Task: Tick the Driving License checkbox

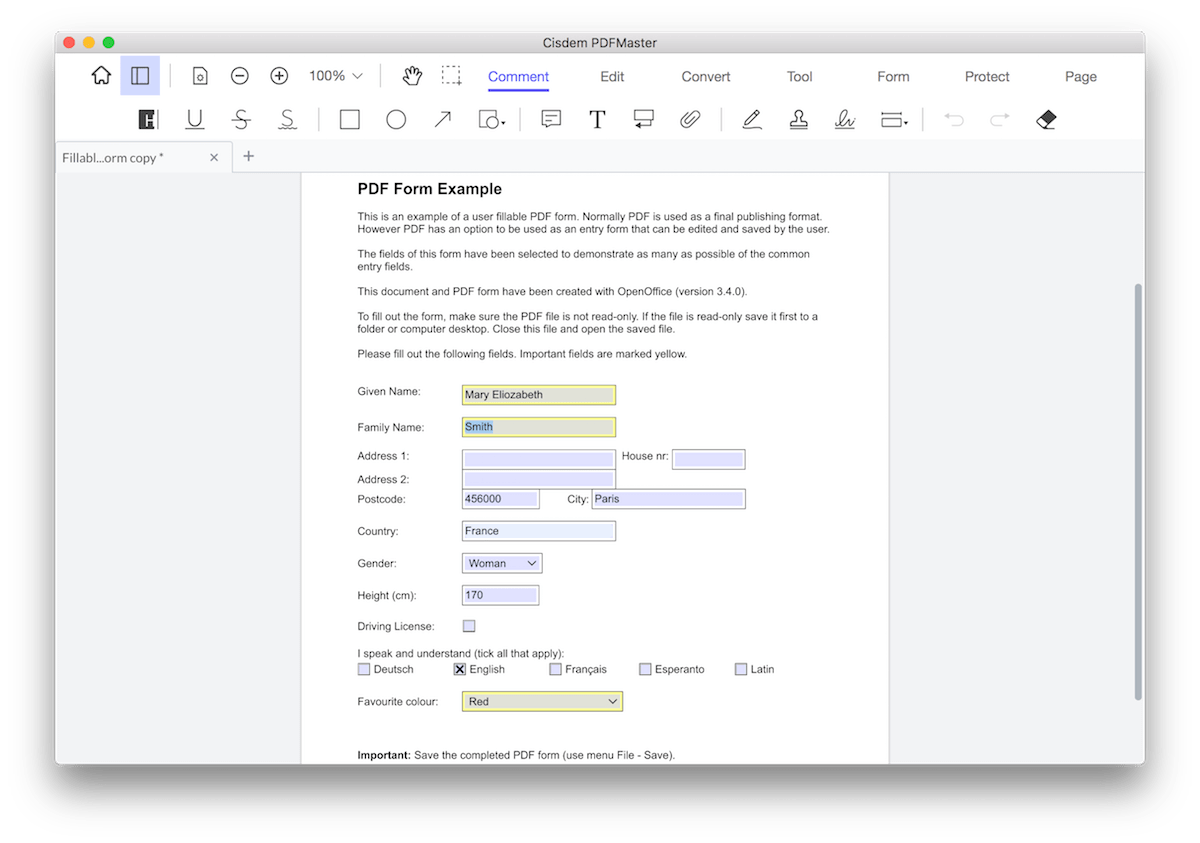Action: 469,626
